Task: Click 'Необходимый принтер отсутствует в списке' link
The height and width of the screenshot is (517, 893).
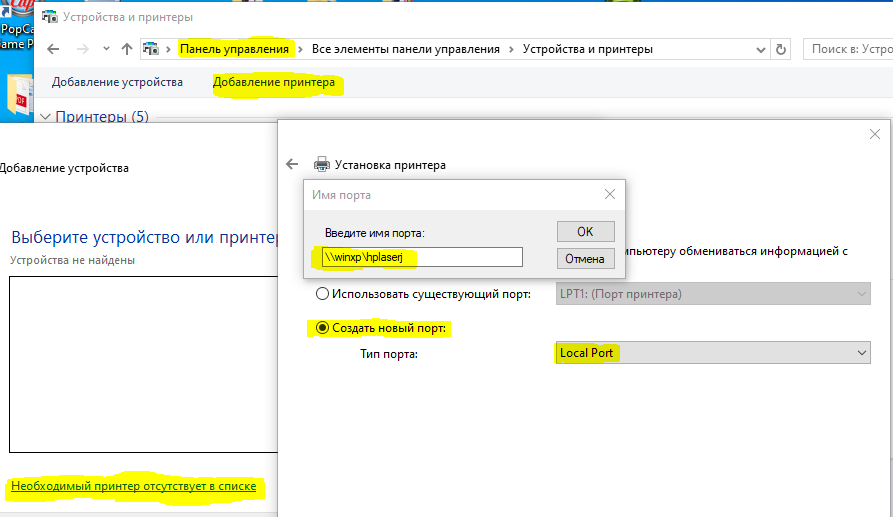Action: click(133, 486)
